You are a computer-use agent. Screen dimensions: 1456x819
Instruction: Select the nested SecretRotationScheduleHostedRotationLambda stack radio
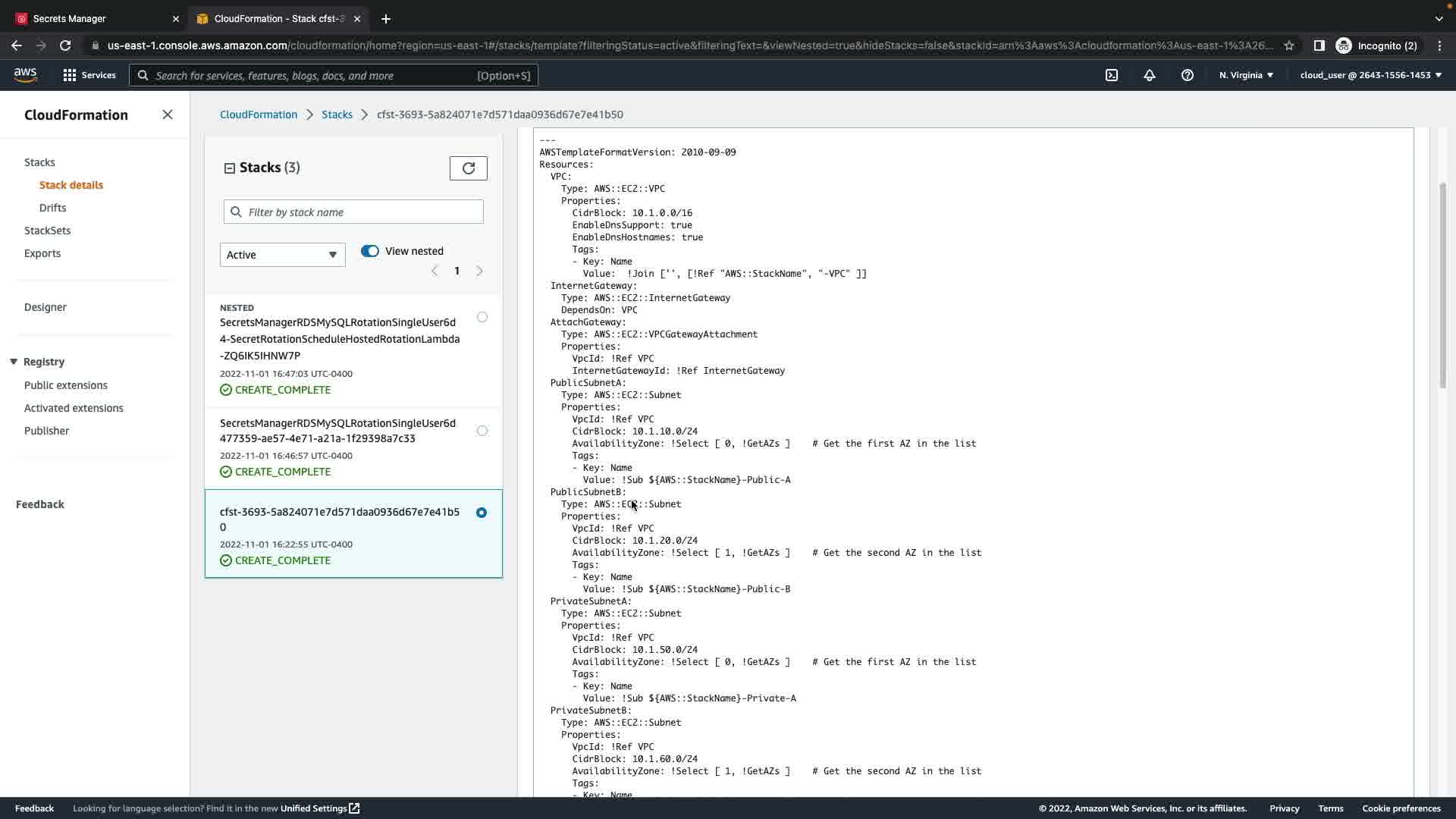tap(482, 317)
